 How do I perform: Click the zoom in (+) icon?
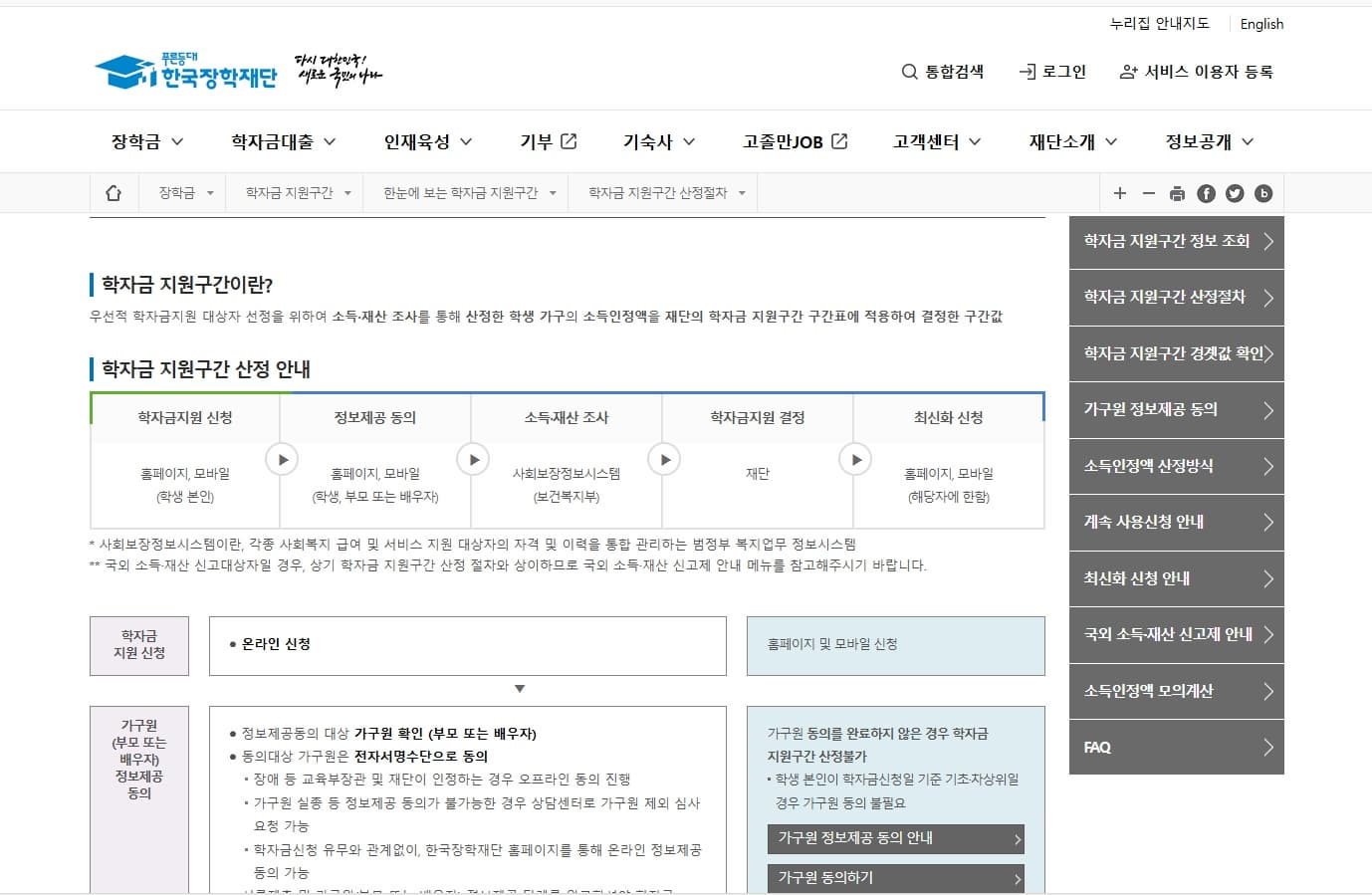tap(1120, 192)
